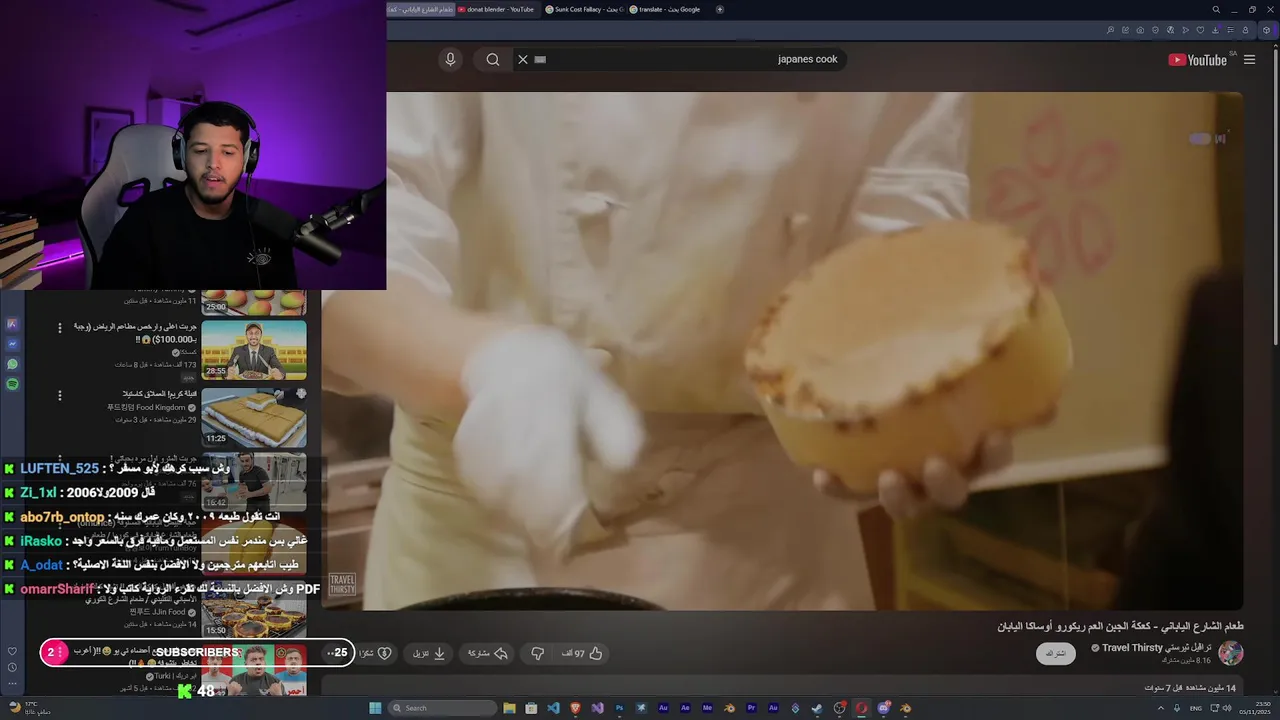Image resolution: width=1280 pixels, height=720 pixels.
Task: Click the playing video frame
Action: pyautogui.click(x=783, y=350)
